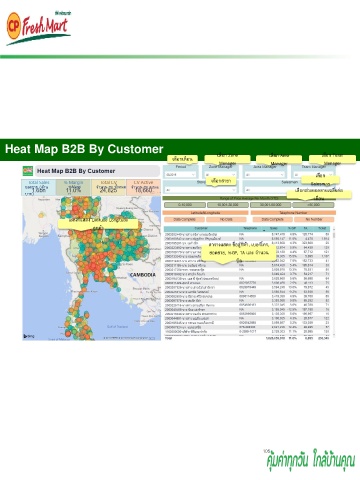
Task: Click the sort arrow in the table header
Action: click(264, 230)
